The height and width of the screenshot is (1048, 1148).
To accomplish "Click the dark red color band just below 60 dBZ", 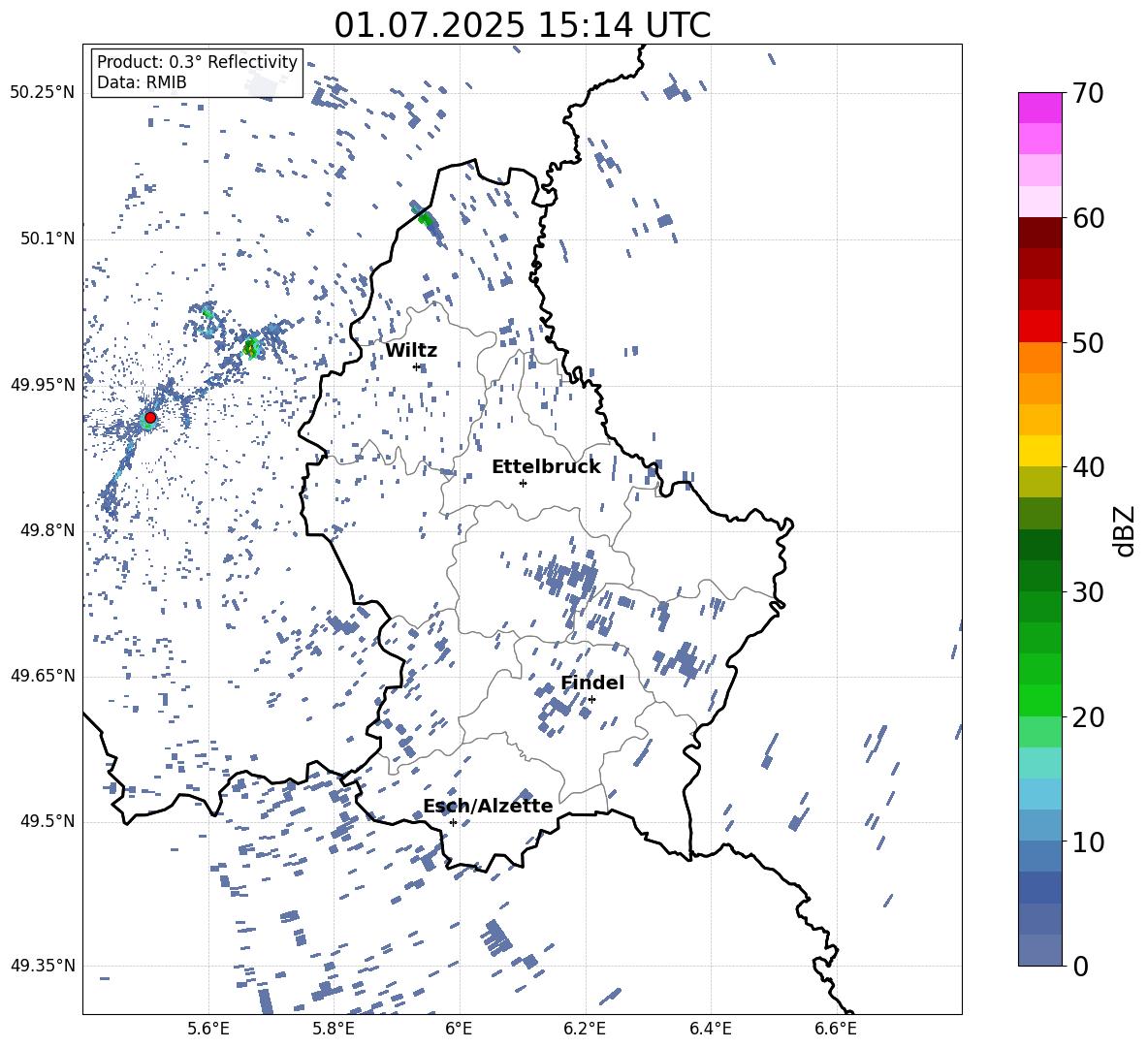I will click(1039, 233).
